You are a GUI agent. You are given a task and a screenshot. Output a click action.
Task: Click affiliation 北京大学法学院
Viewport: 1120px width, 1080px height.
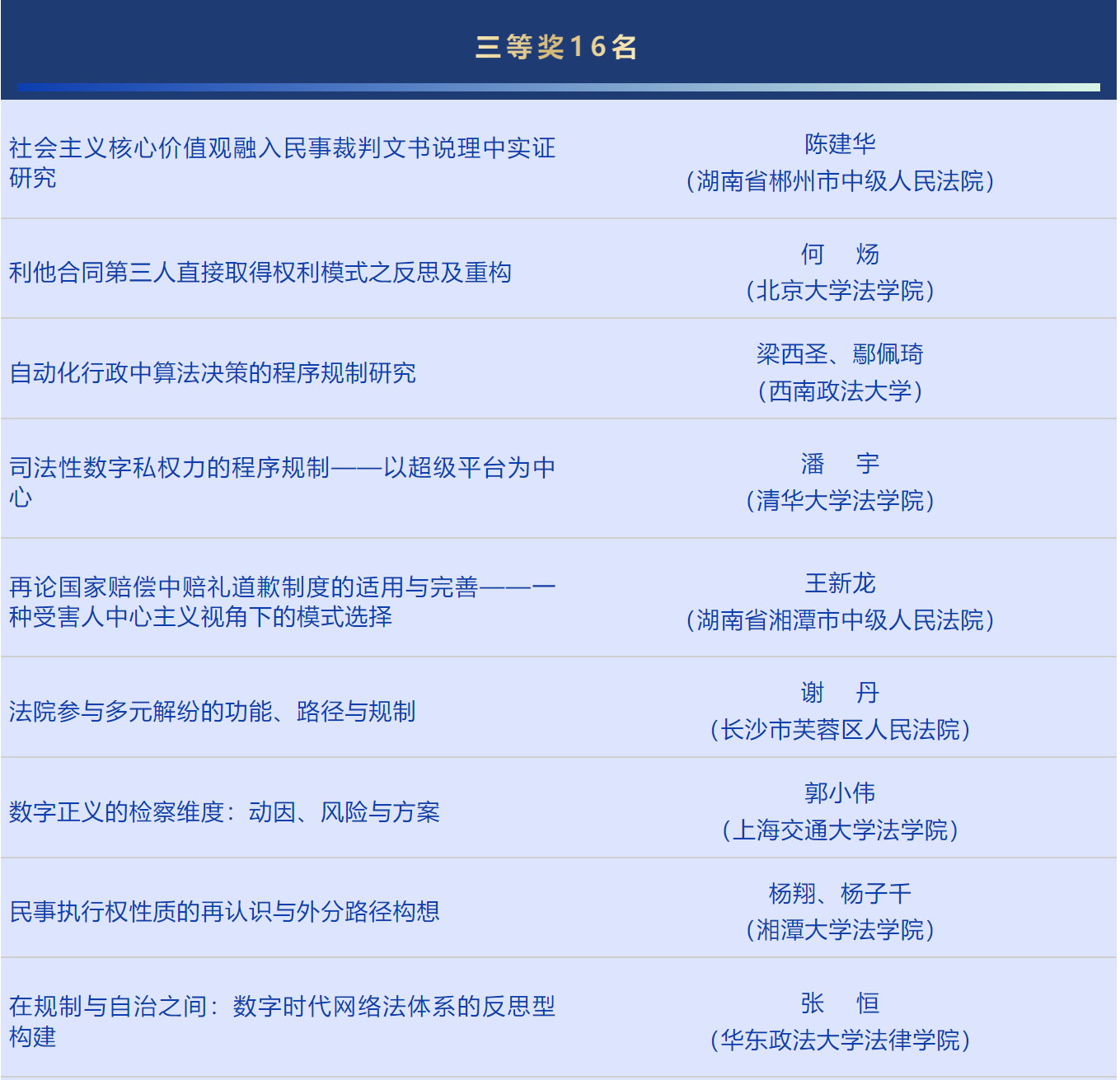pos(840,291)
